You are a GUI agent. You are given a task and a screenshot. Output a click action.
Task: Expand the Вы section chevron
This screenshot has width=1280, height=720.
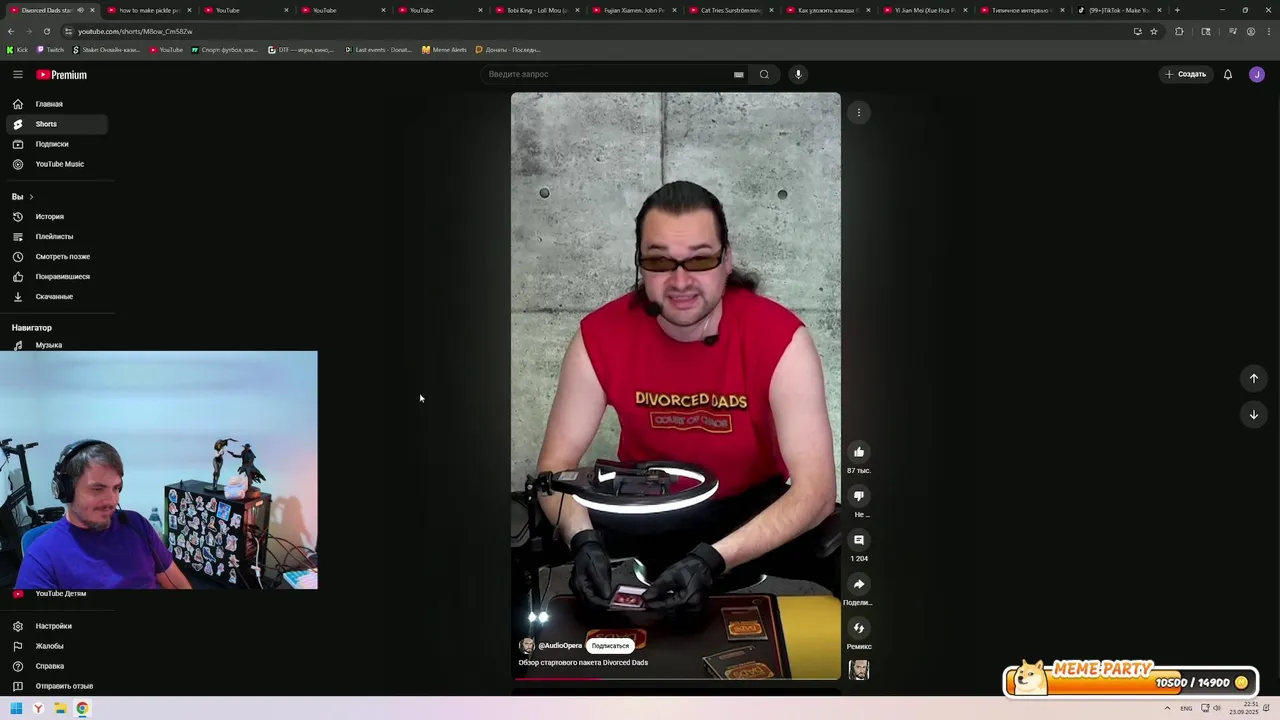tap(31, 197)
